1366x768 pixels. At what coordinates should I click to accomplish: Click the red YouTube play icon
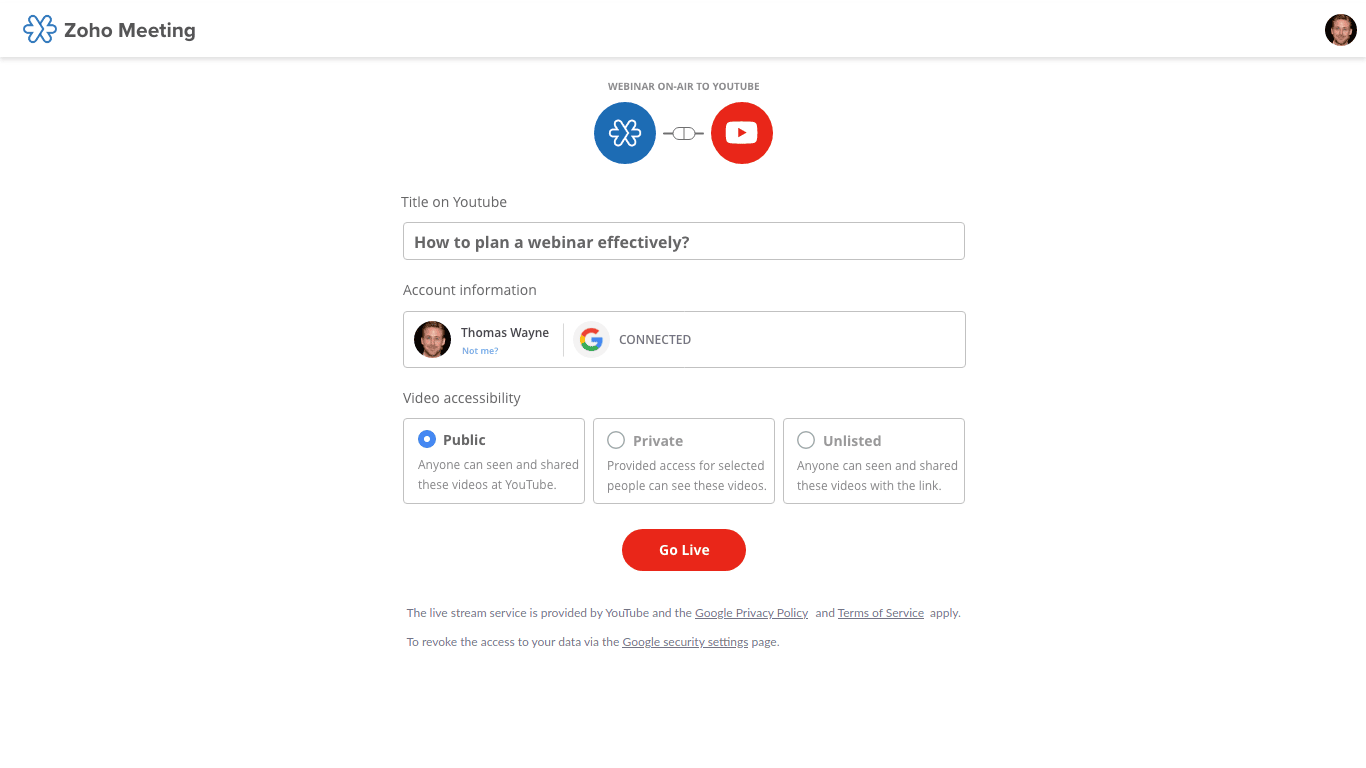pyautogui.click(x=741, y=132)
